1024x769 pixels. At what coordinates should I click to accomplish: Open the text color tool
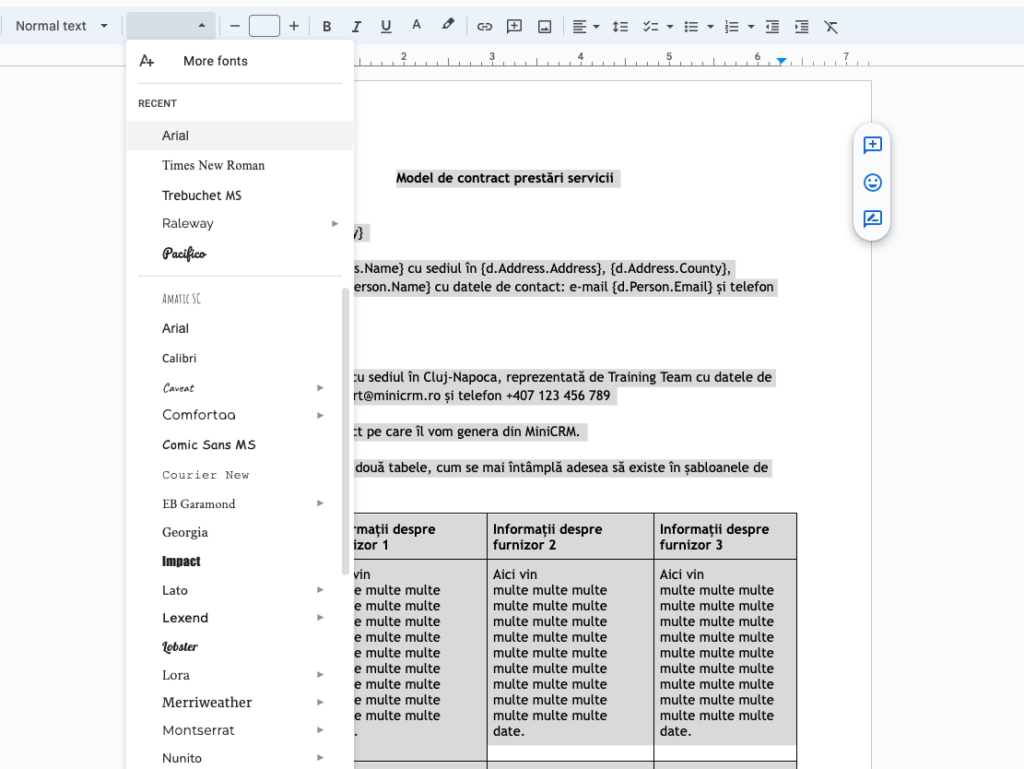[416, 25]
